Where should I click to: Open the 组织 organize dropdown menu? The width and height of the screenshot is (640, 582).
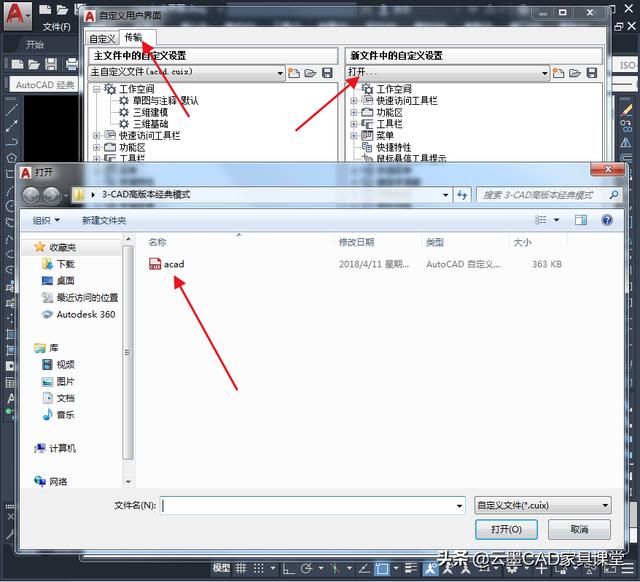(x=46, y=220)
